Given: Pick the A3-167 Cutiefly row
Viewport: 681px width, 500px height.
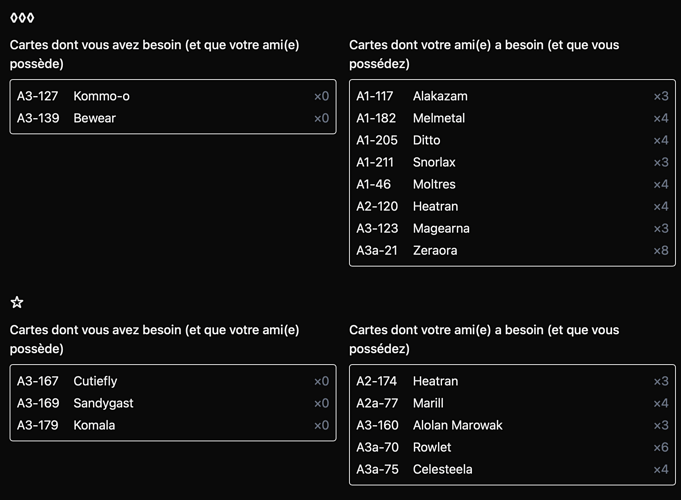Looking at the screenshot, I should tap(173, 381).
